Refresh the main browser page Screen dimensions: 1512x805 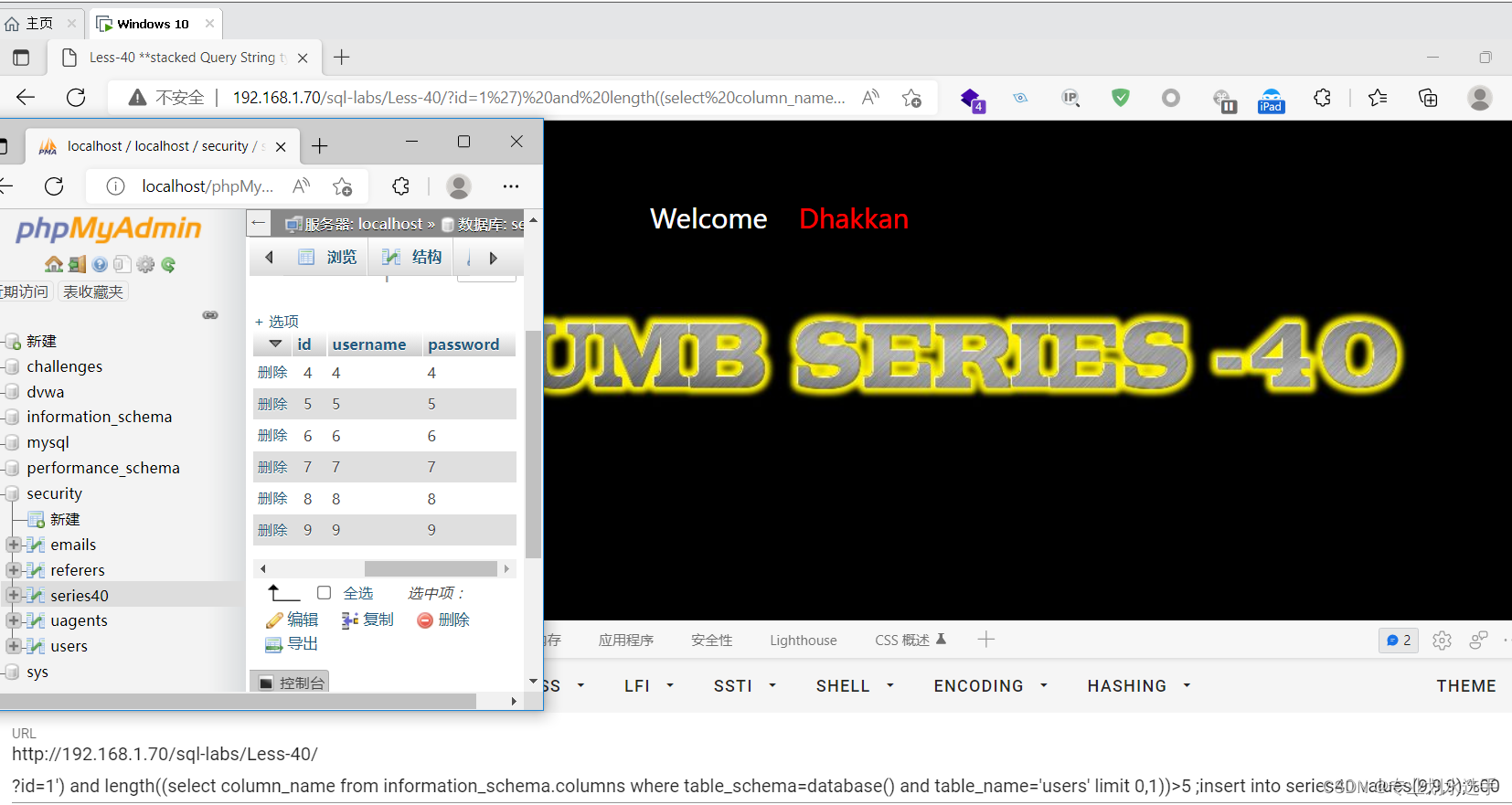(x=76, y=97)
